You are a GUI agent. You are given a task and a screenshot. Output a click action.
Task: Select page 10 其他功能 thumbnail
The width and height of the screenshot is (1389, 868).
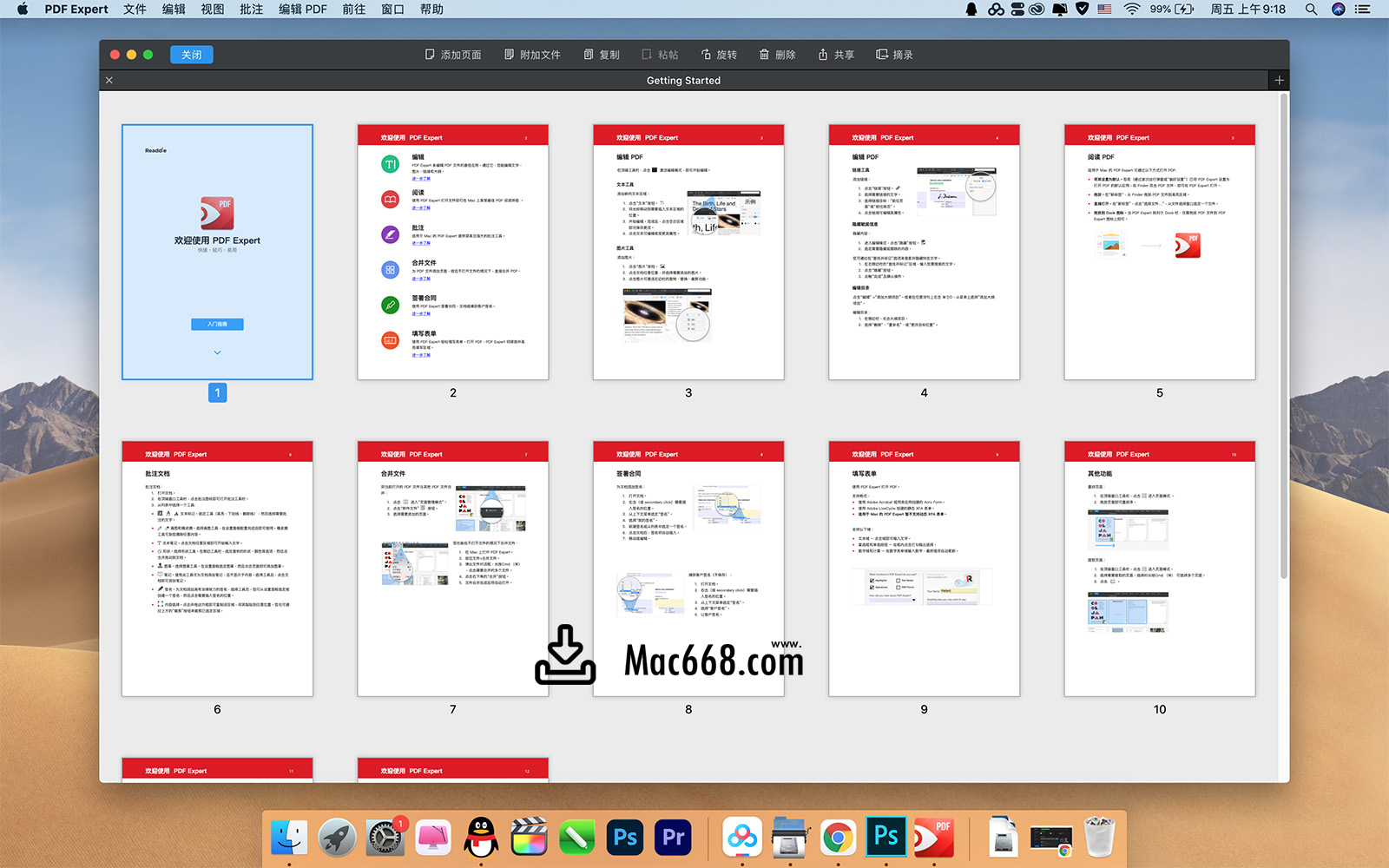pyautogui.click(x=1160, y=569)
